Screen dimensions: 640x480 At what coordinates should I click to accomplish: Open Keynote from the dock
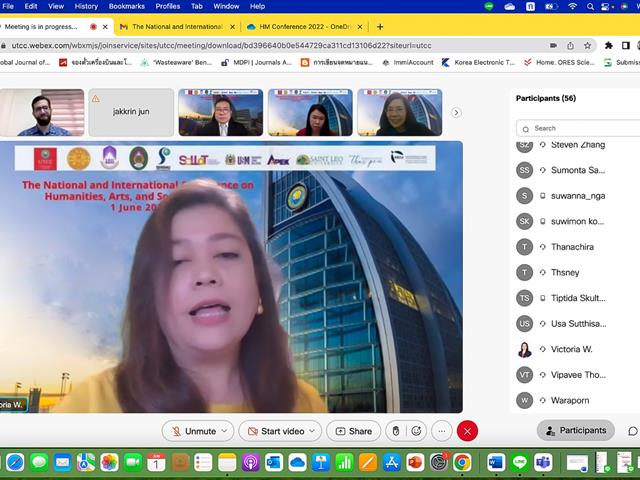(x=321, y=462)
